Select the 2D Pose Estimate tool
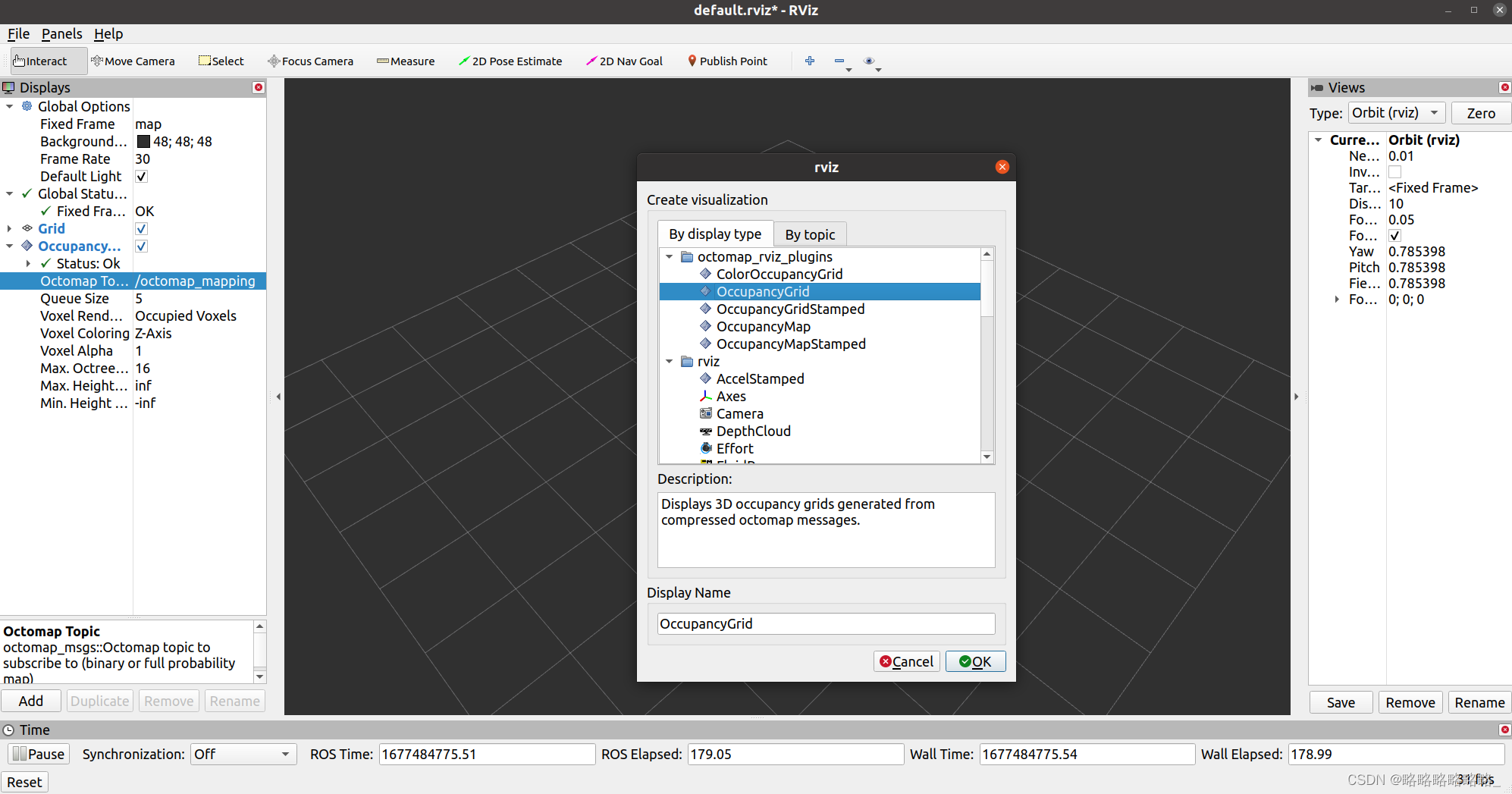 511,61
